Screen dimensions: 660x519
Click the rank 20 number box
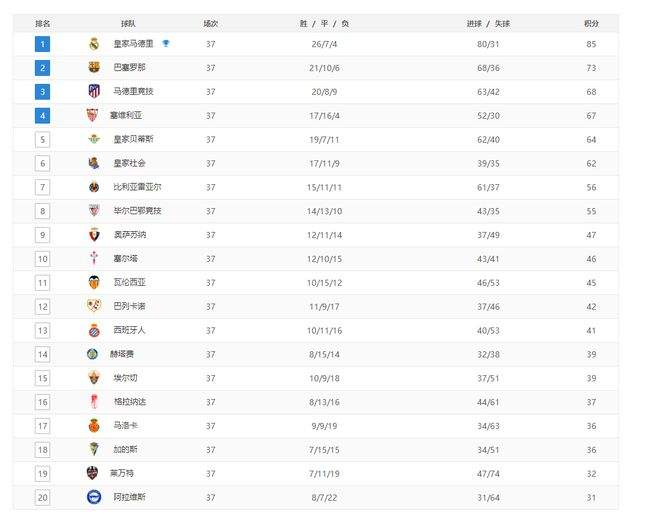43,498
